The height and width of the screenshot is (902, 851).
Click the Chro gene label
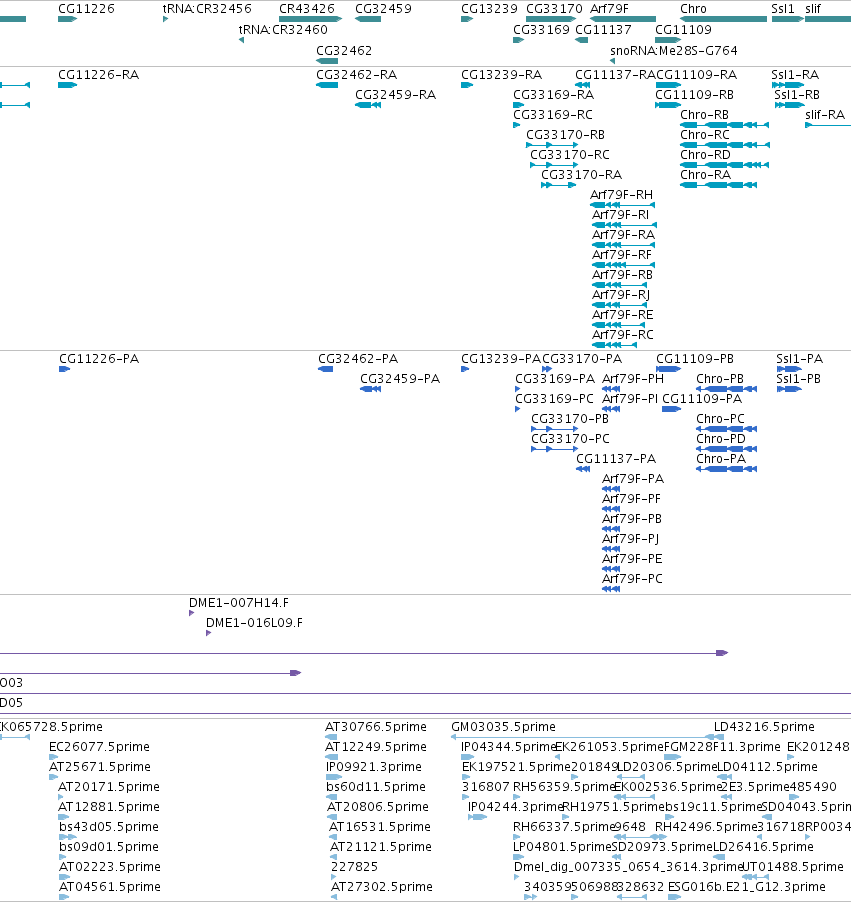693,9
